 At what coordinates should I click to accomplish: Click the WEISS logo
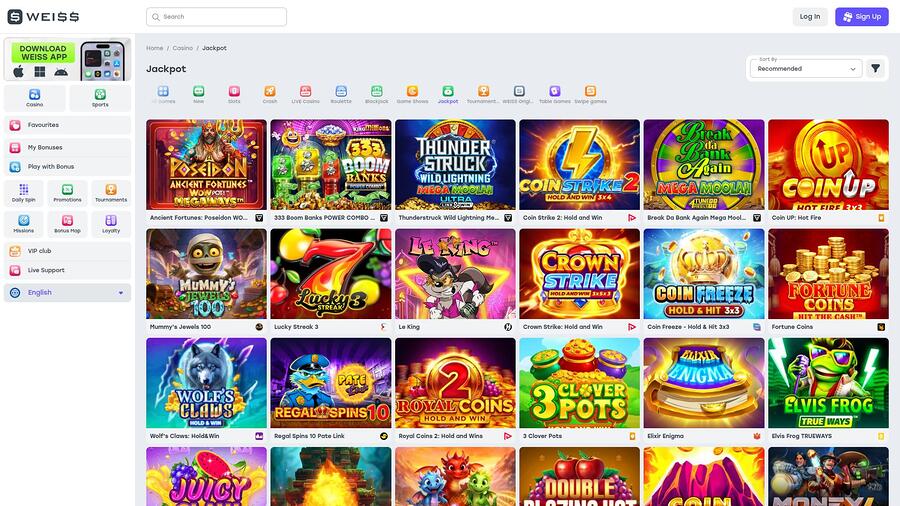(x=44, y=17)
